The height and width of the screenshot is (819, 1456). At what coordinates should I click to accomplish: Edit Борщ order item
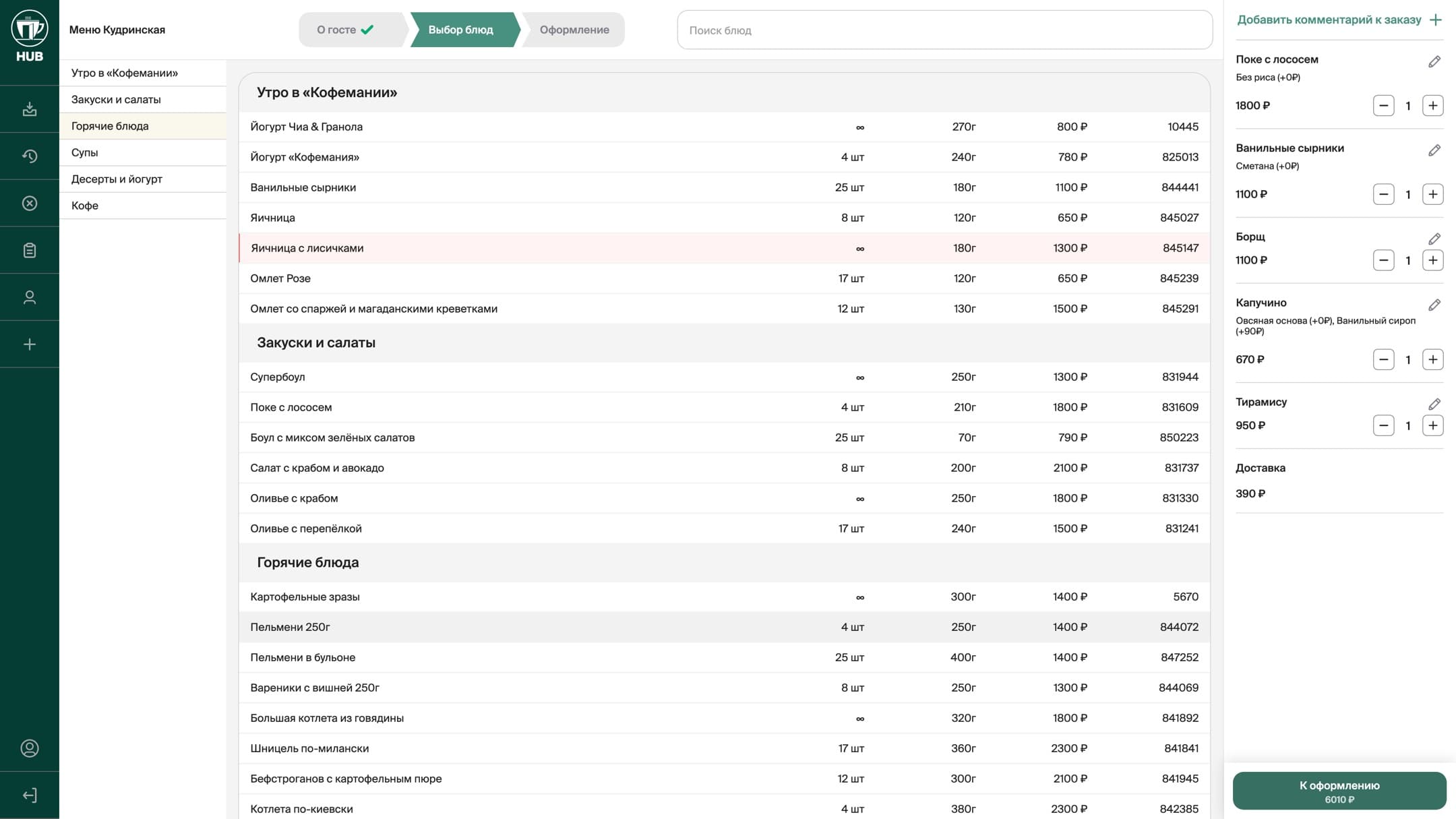[x=1434, y=239]
